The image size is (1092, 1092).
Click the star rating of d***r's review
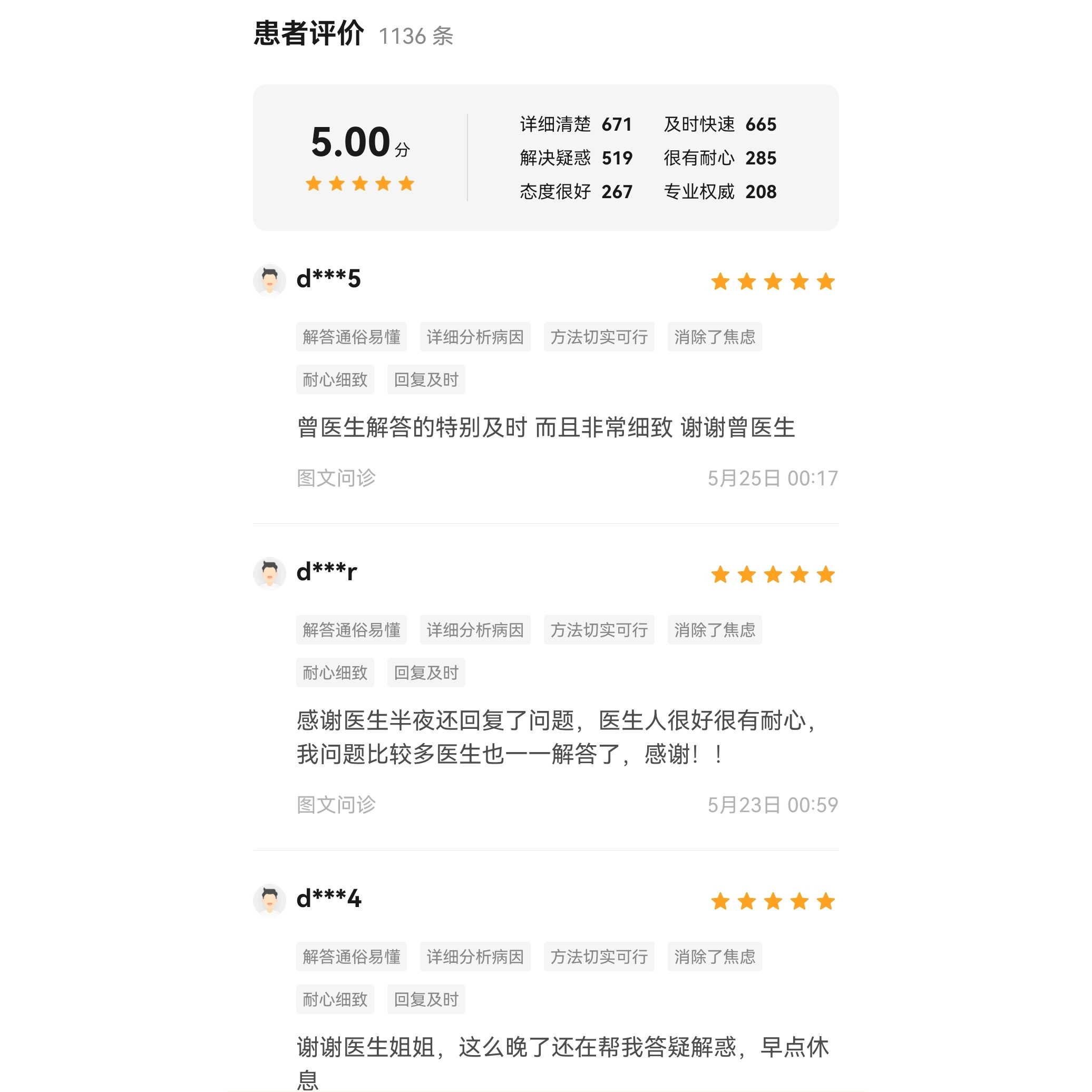tap(773, 574)
